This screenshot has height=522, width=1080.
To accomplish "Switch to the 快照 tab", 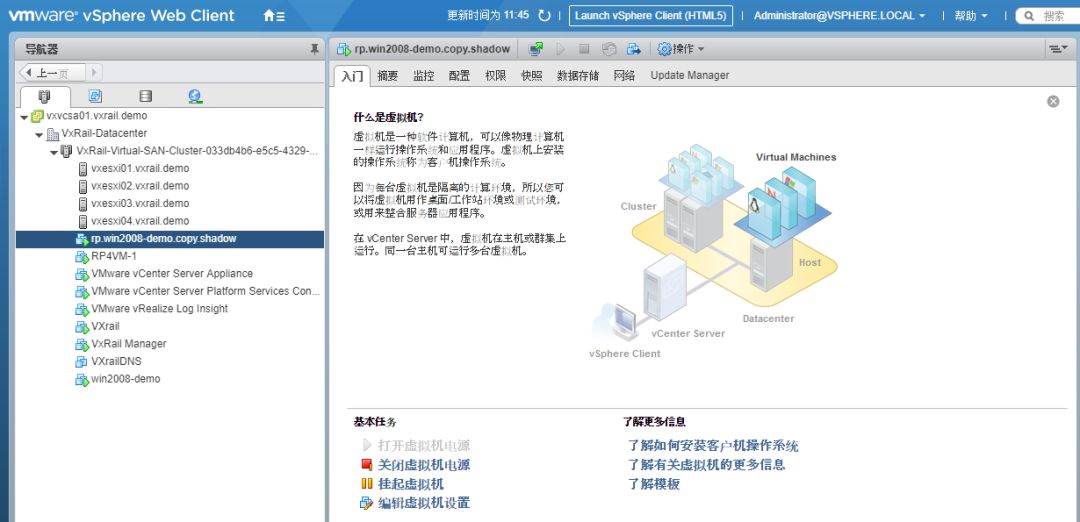I will click(532, 76).
